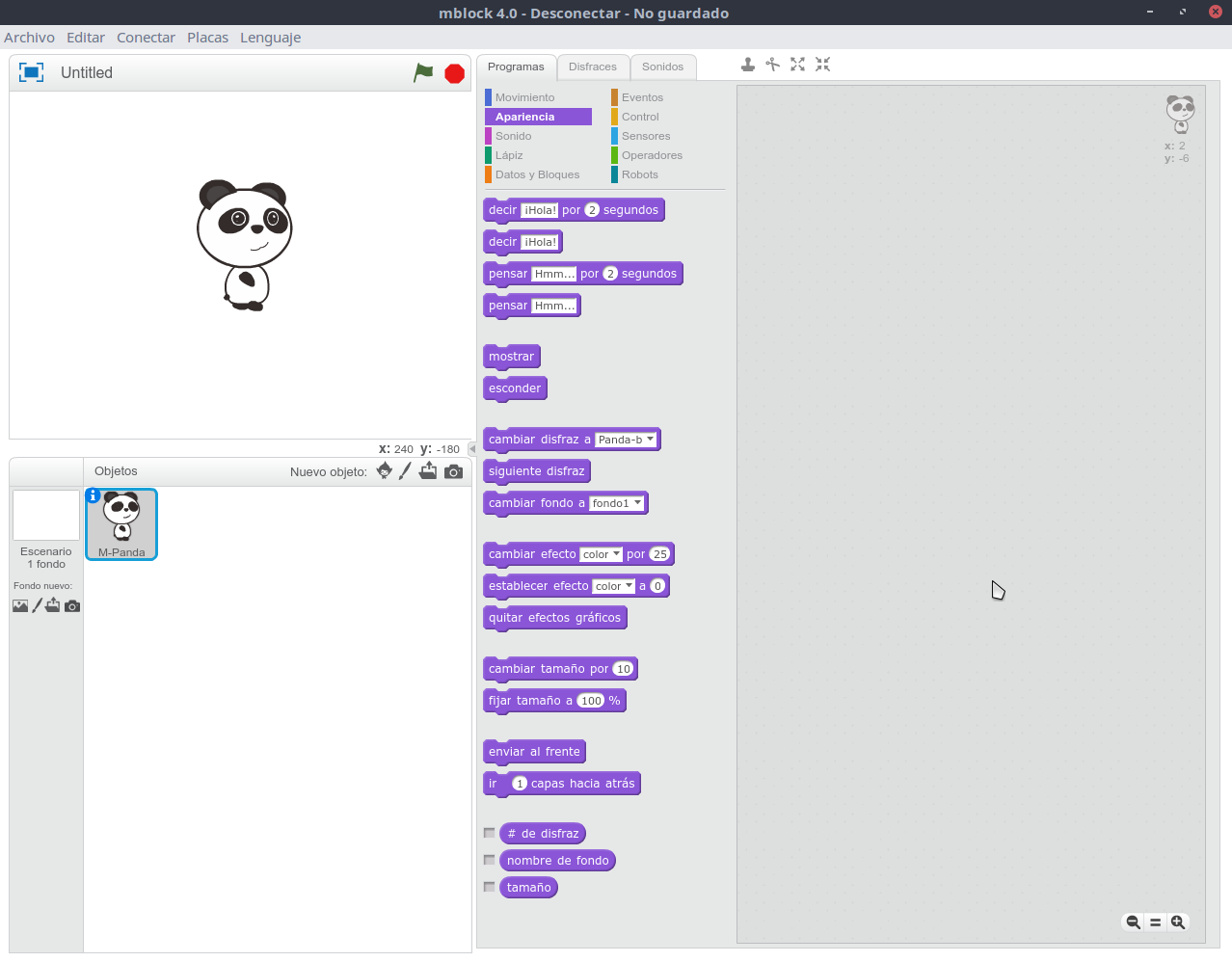Tick the 'tamaño' checkbox
The image size is (1232, 962).
(x=490, y=887)
